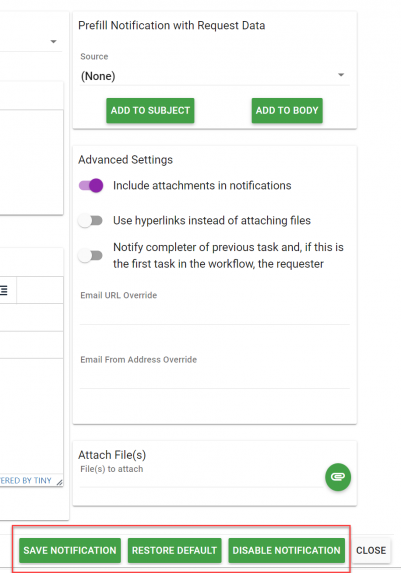Click RESTORE DEFAULT button
The width and height of the screenshot is (401, 573).
pos(174,550)
